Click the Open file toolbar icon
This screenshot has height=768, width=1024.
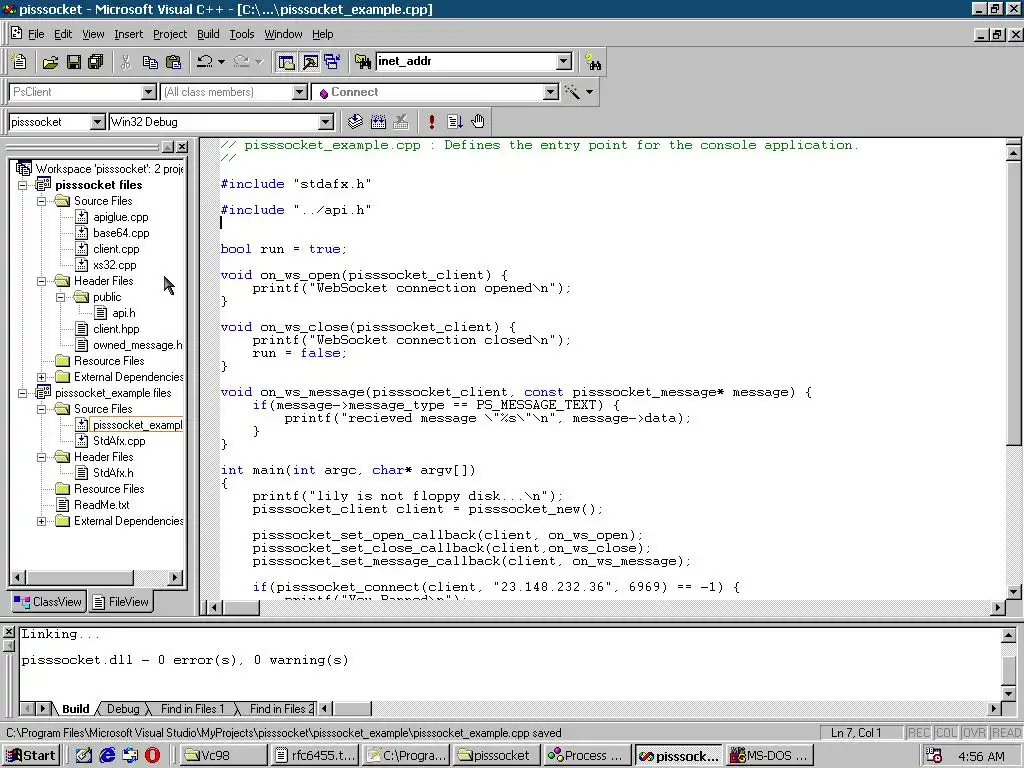[x=50, y=62]
